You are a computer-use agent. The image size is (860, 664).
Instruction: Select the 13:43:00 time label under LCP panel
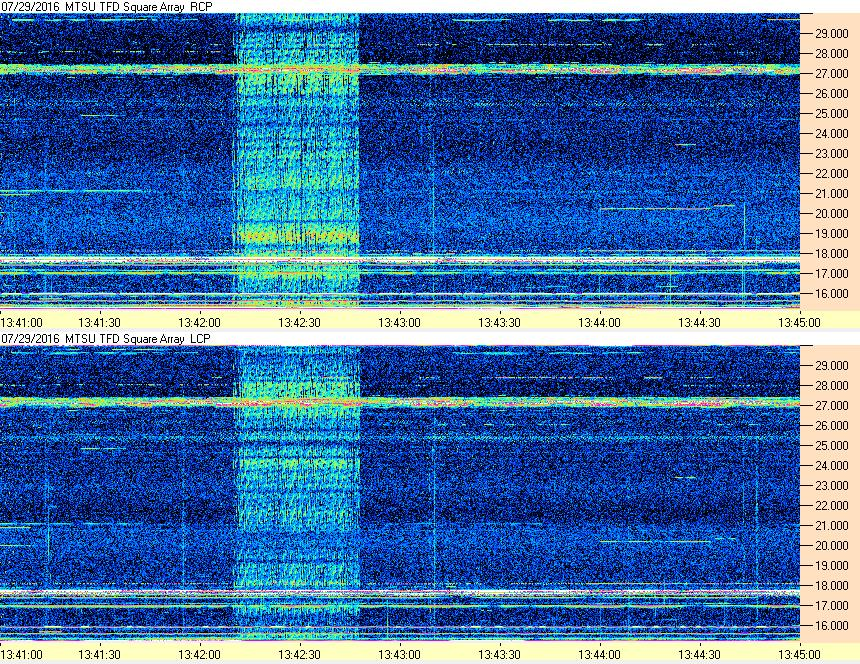tap(399, 654)
